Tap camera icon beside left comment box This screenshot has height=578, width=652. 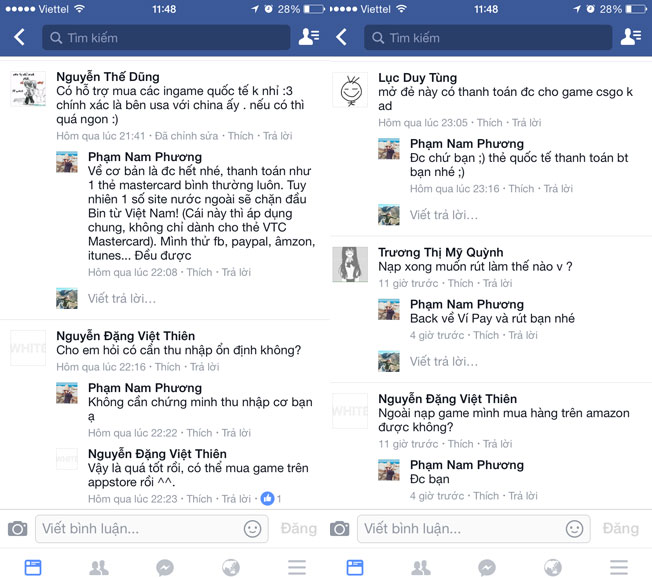coord(17,529)
